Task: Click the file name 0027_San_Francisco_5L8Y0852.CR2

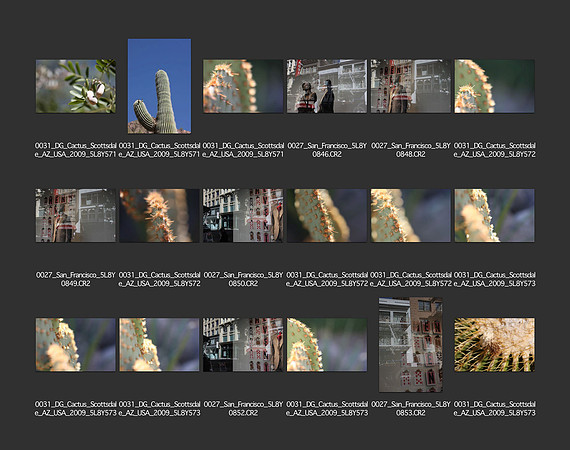Action: coord(243,408)
